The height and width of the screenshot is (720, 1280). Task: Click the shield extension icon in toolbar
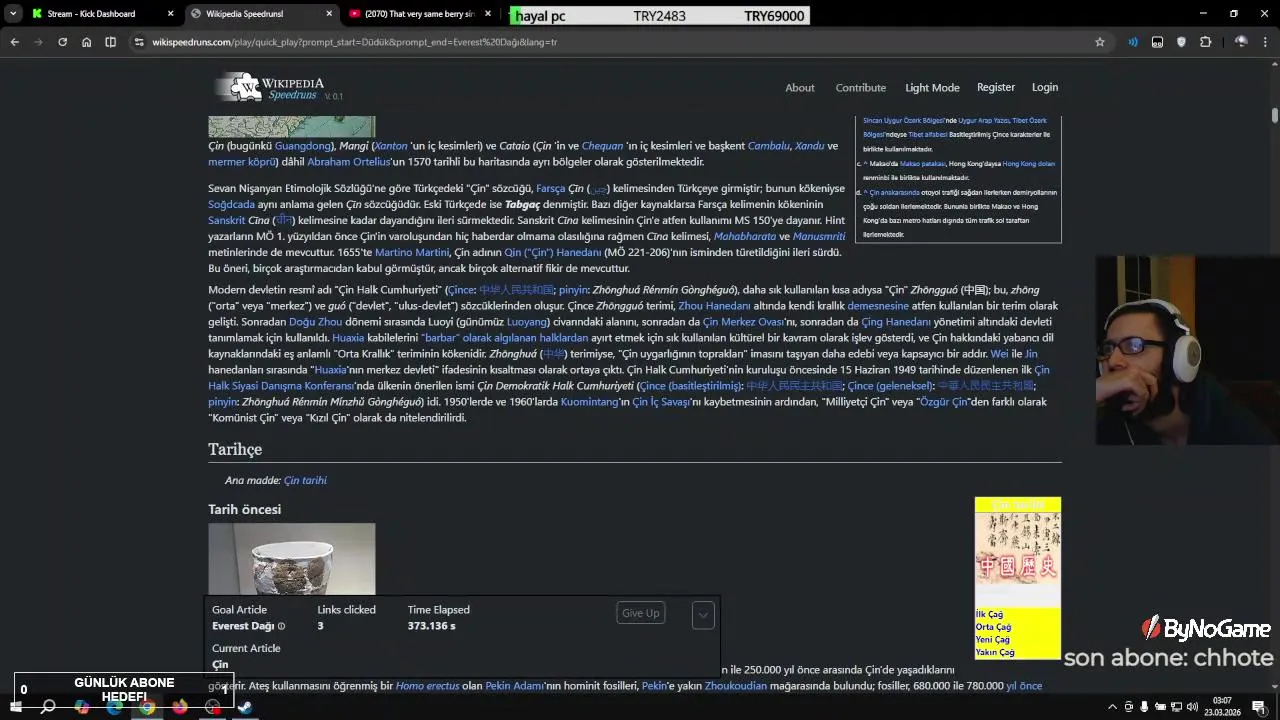tap(1181, 42)
